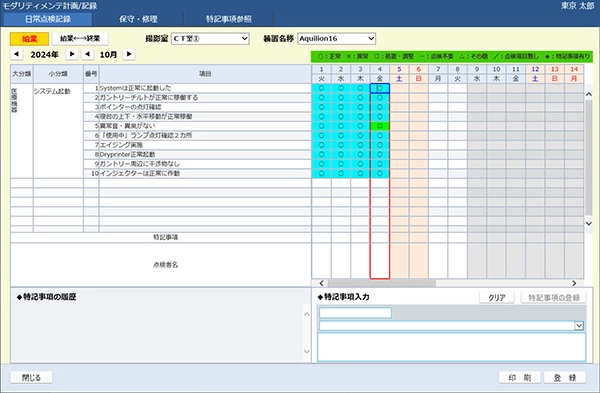
Task: Click the grid vertical scrollbar thumb
Action: pos(589,157)
